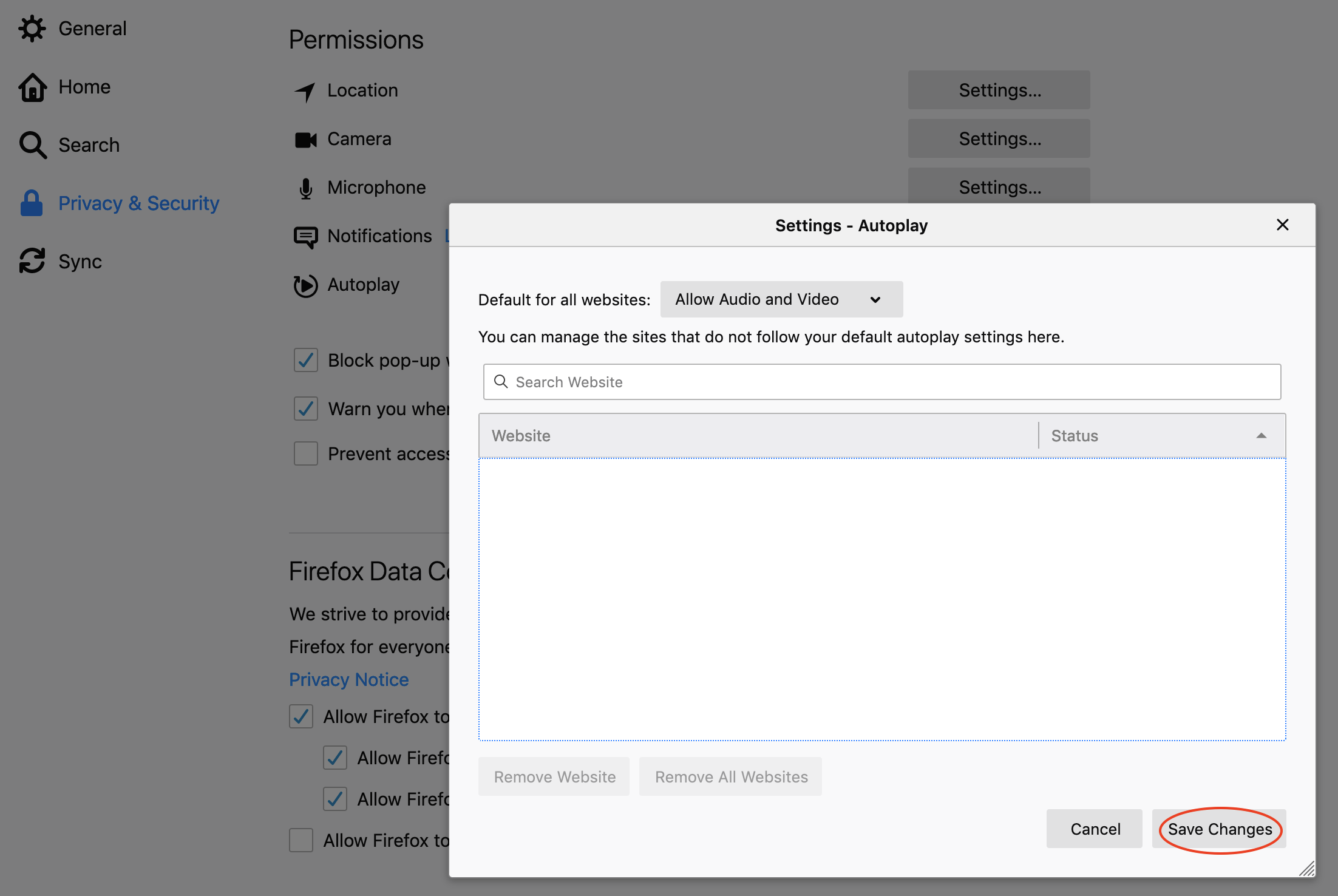Enable the last unchecked Allow Firefox to checkbox
This screenshot has height=896, width=1338.
point(301,840)
